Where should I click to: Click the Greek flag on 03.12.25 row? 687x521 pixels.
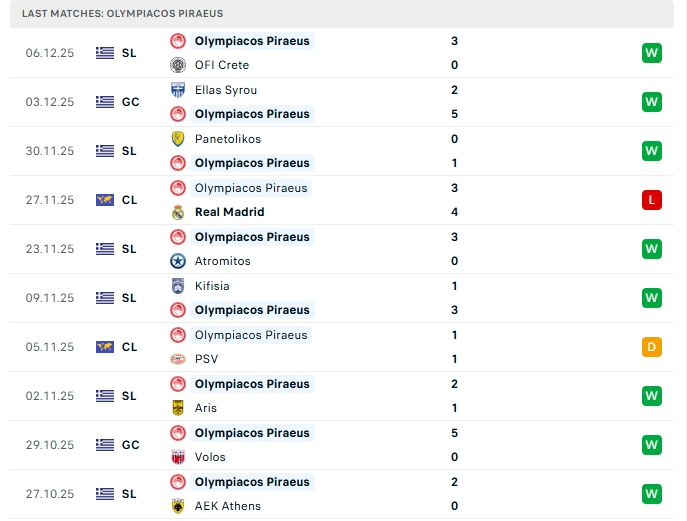point(105,102)
